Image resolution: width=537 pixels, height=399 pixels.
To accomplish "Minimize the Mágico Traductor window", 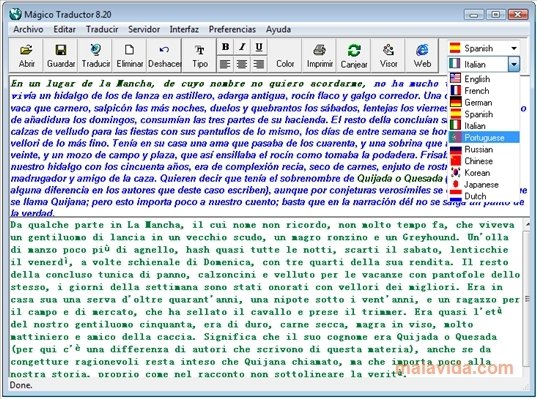I will pyautogui.click(x=474, y=14).
